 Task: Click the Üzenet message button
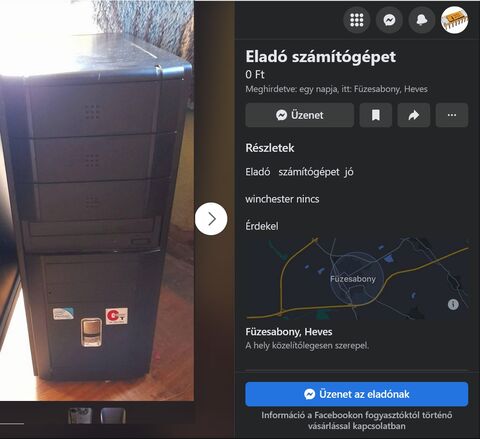[299, 115]
